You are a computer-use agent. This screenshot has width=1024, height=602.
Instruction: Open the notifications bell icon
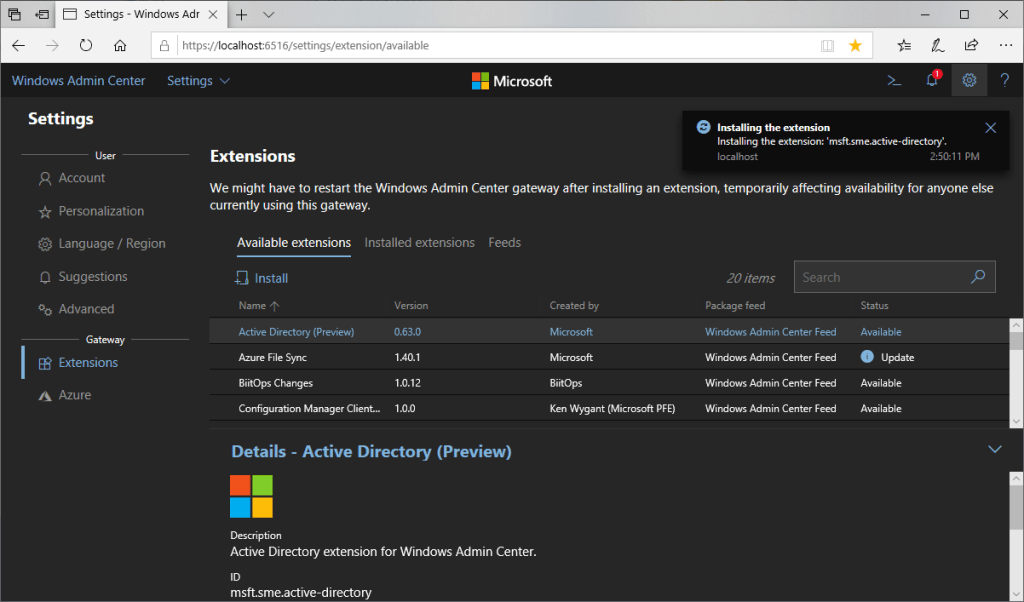tap(931, 80)
